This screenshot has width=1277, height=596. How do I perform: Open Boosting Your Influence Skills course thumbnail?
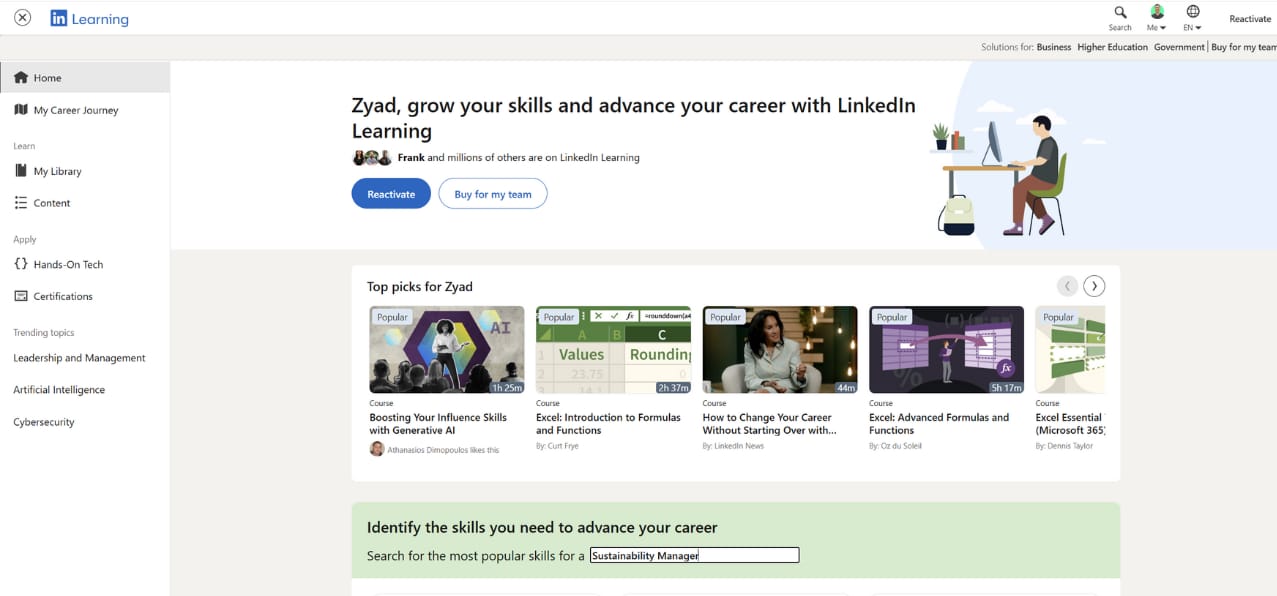tap(446, 349)
